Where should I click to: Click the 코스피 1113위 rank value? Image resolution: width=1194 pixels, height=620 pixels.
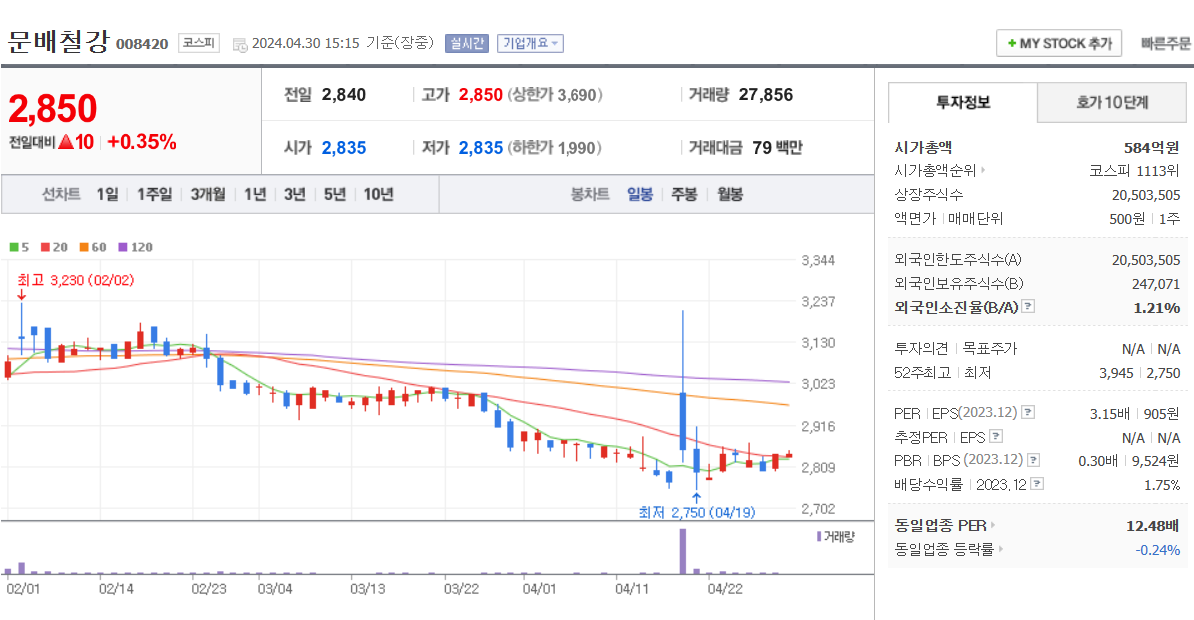click(x=1135, y=171)
